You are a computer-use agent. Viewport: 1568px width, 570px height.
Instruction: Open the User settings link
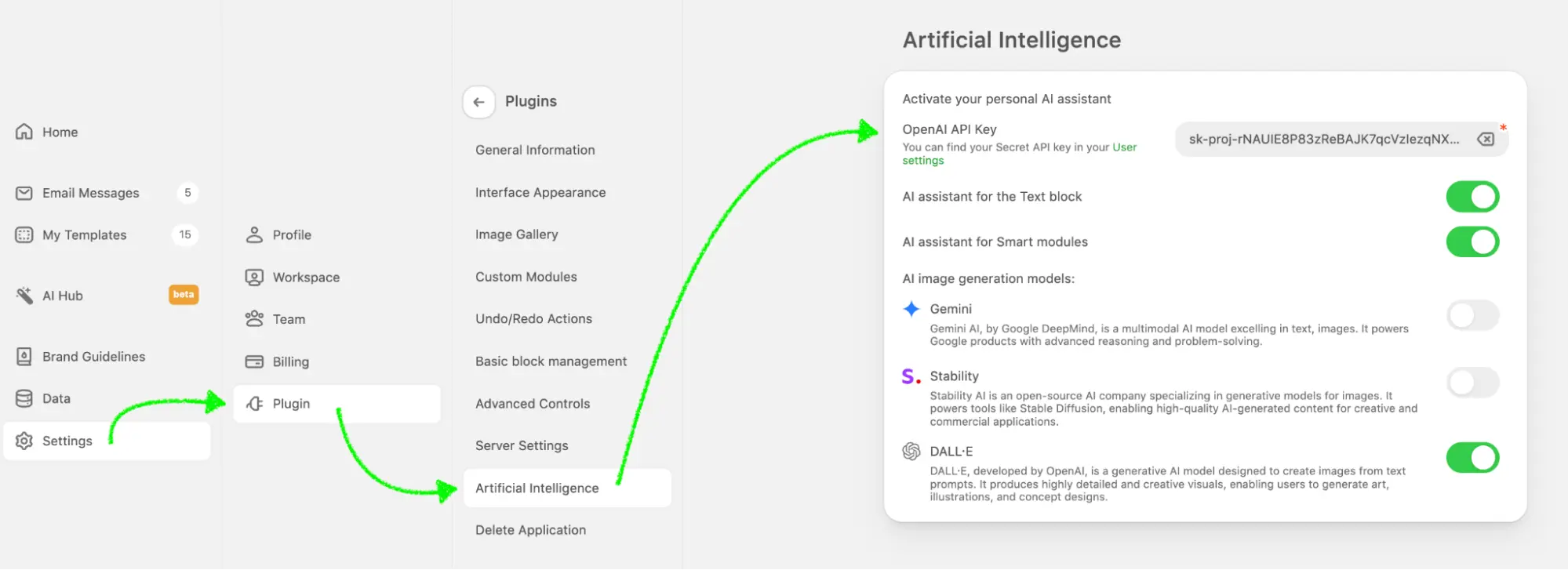coord(1019,154)
